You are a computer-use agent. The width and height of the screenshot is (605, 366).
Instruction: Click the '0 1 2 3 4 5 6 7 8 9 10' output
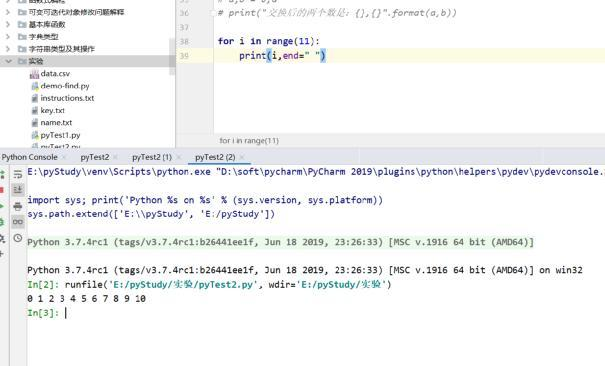click(x=86, y=299)
